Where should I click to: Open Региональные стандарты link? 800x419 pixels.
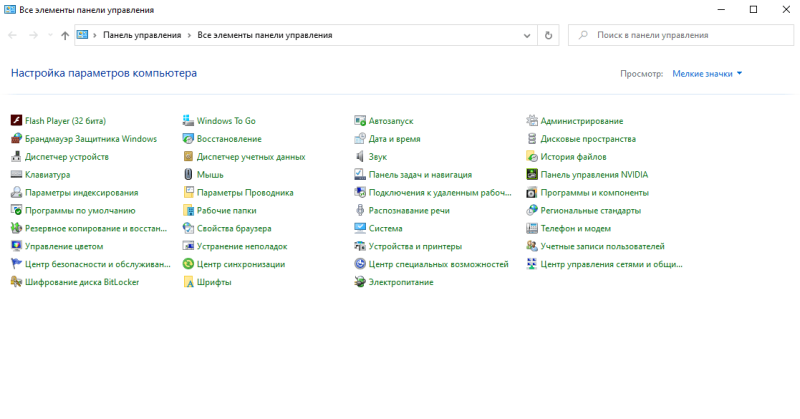pyautogui.click(x=590, y=210)
